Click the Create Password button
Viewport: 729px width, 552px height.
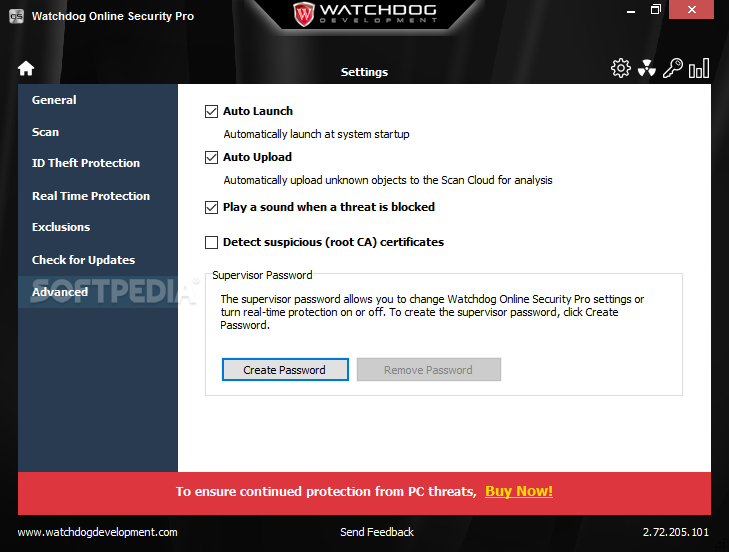pos(285,370)
